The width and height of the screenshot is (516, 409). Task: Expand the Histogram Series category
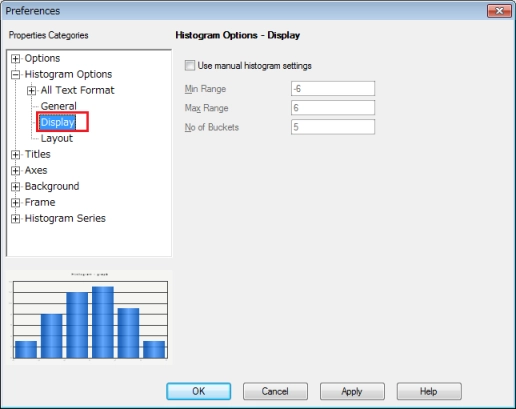click(15, 219)
